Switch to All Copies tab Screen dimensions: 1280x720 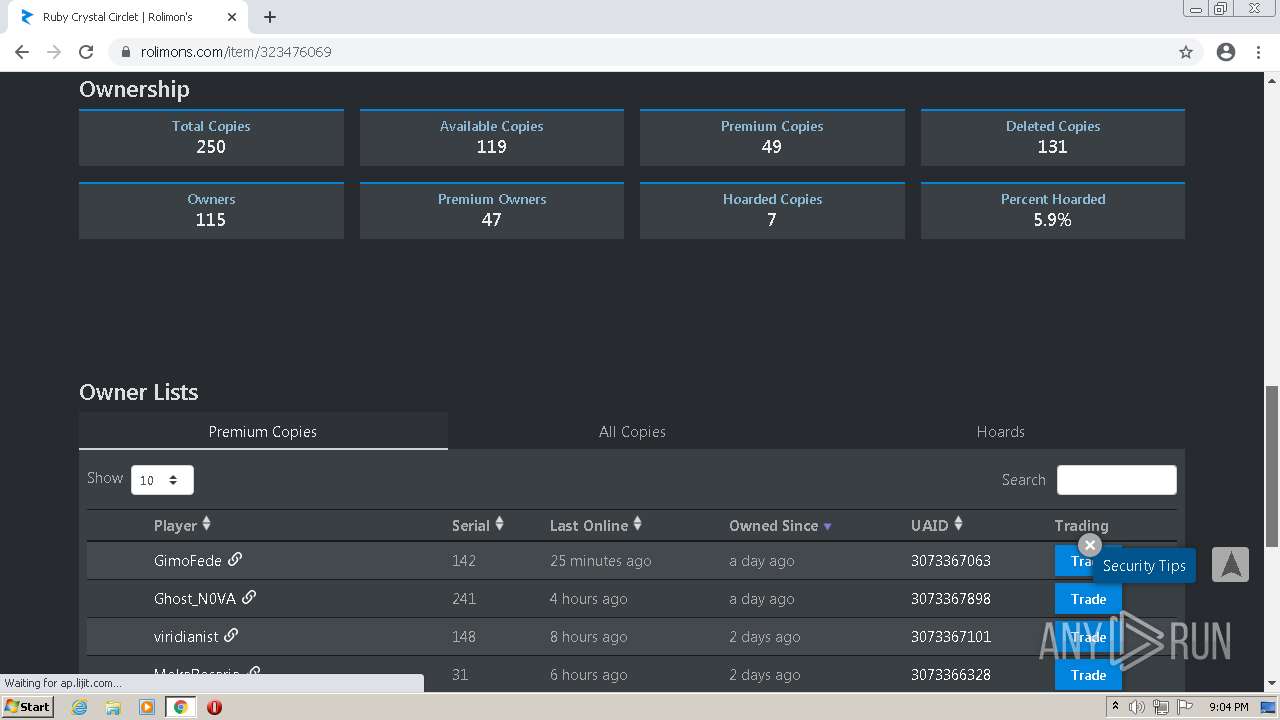pos(632,432)
